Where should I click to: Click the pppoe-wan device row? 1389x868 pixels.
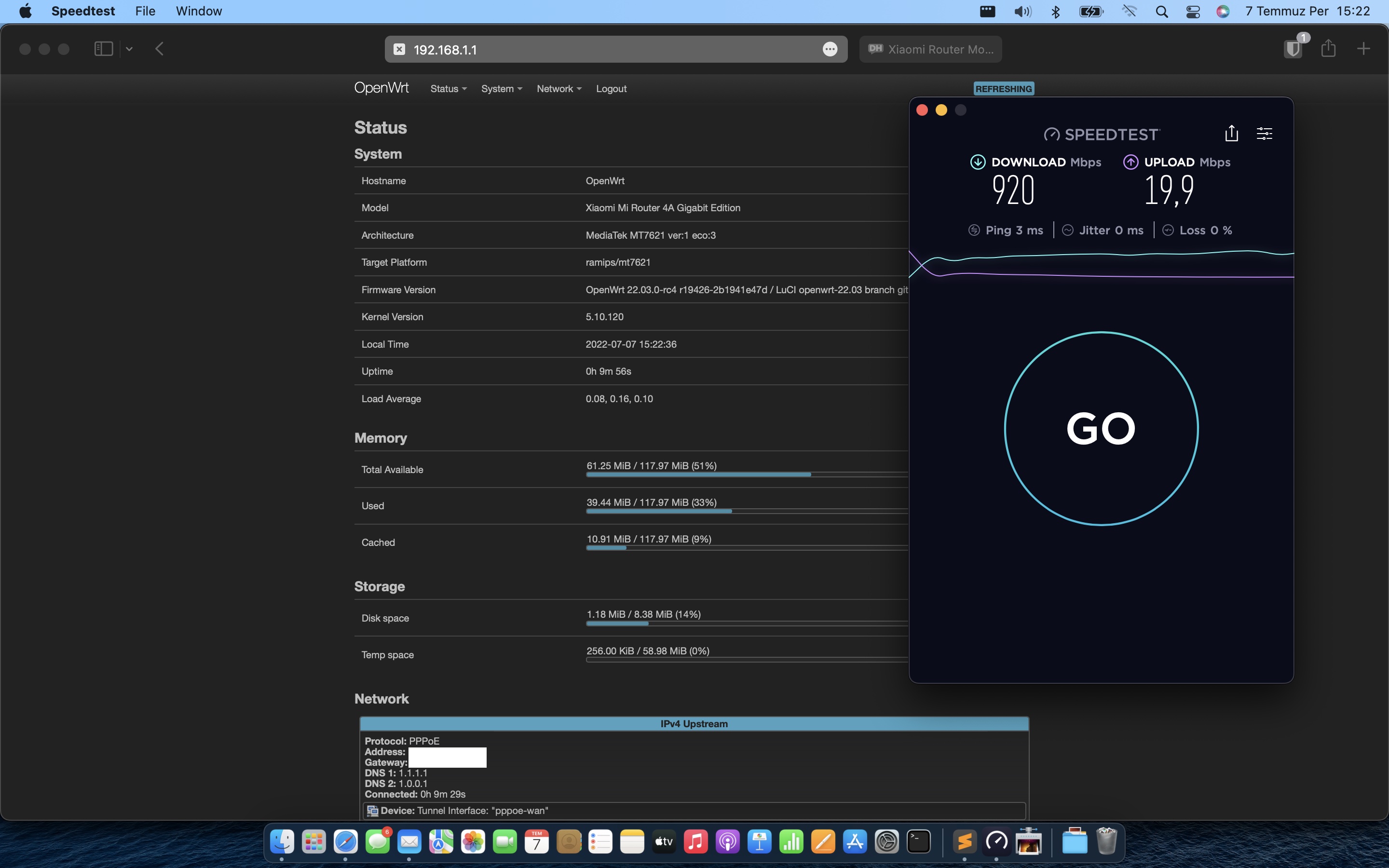click(694, 811)
